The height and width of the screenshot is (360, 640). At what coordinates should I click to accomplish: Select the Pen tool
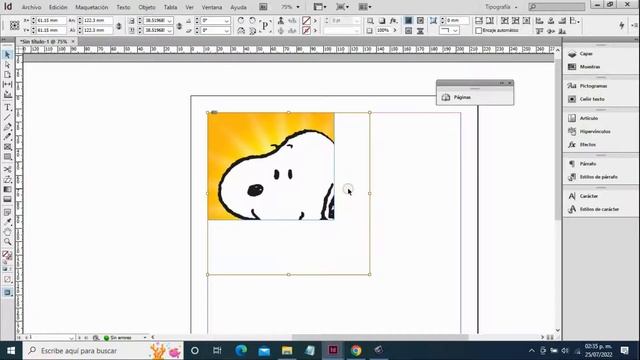click(7, 127)
